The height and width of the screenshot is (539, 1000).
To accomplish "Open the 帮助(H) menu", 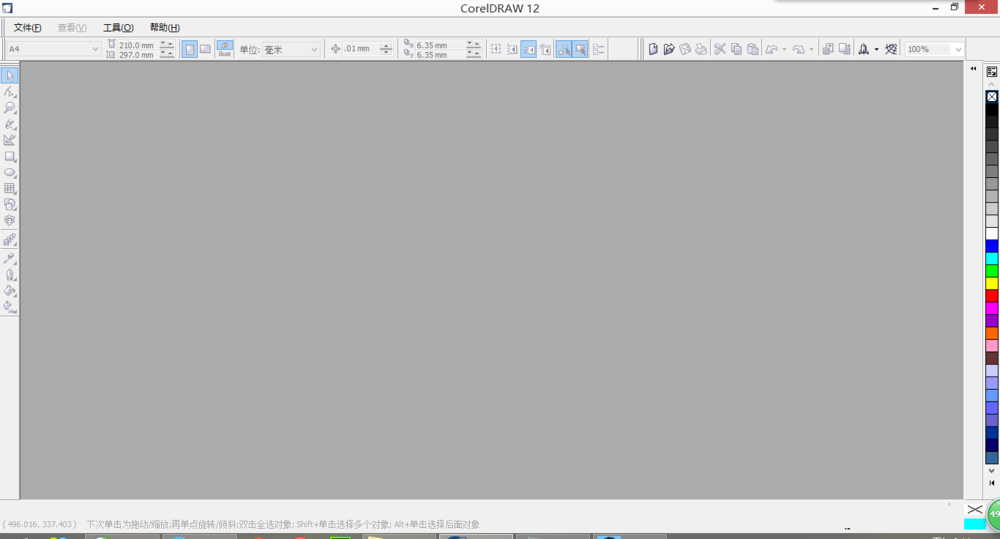I will 165,27.
